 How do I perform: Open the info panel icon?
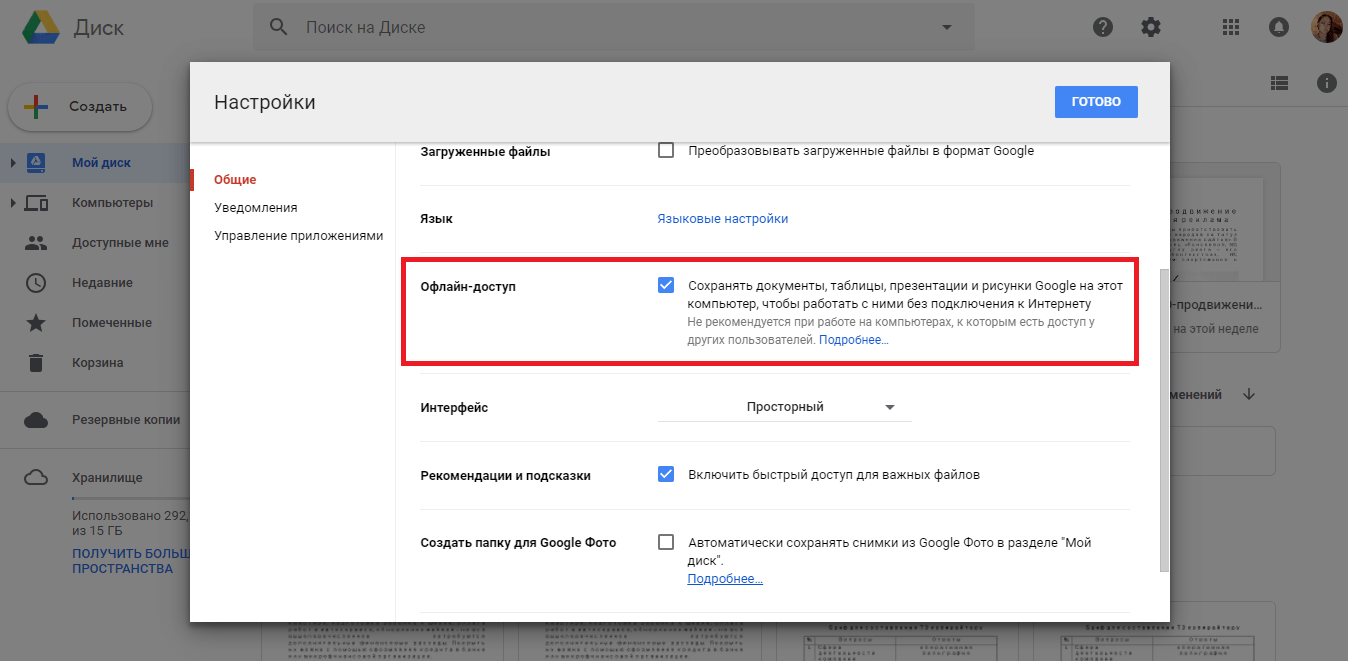coord(1327,83)
